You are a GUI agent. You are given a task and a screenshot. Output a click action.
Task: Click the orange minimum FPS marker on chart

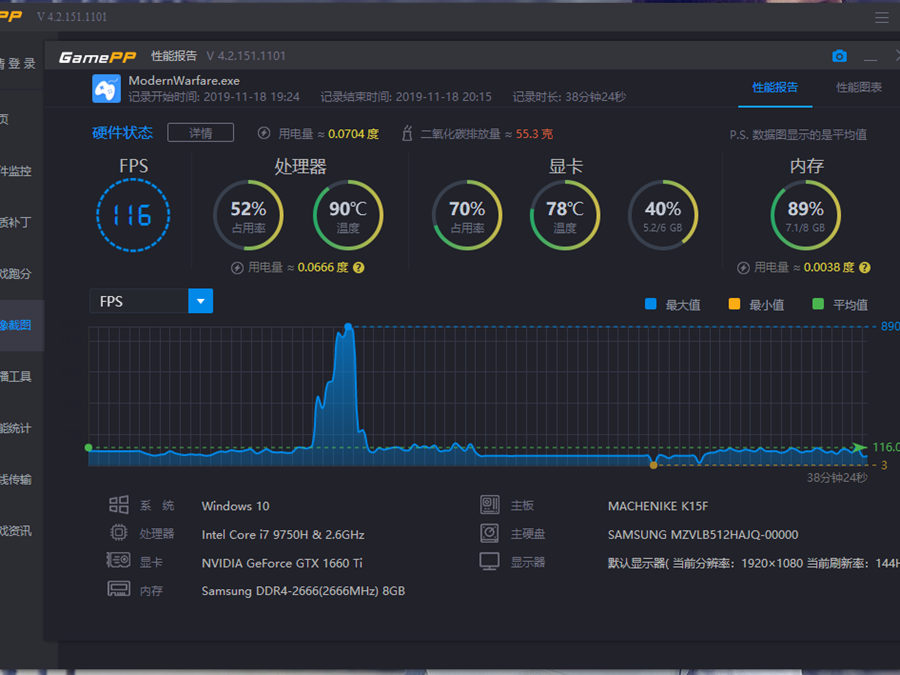653,465
